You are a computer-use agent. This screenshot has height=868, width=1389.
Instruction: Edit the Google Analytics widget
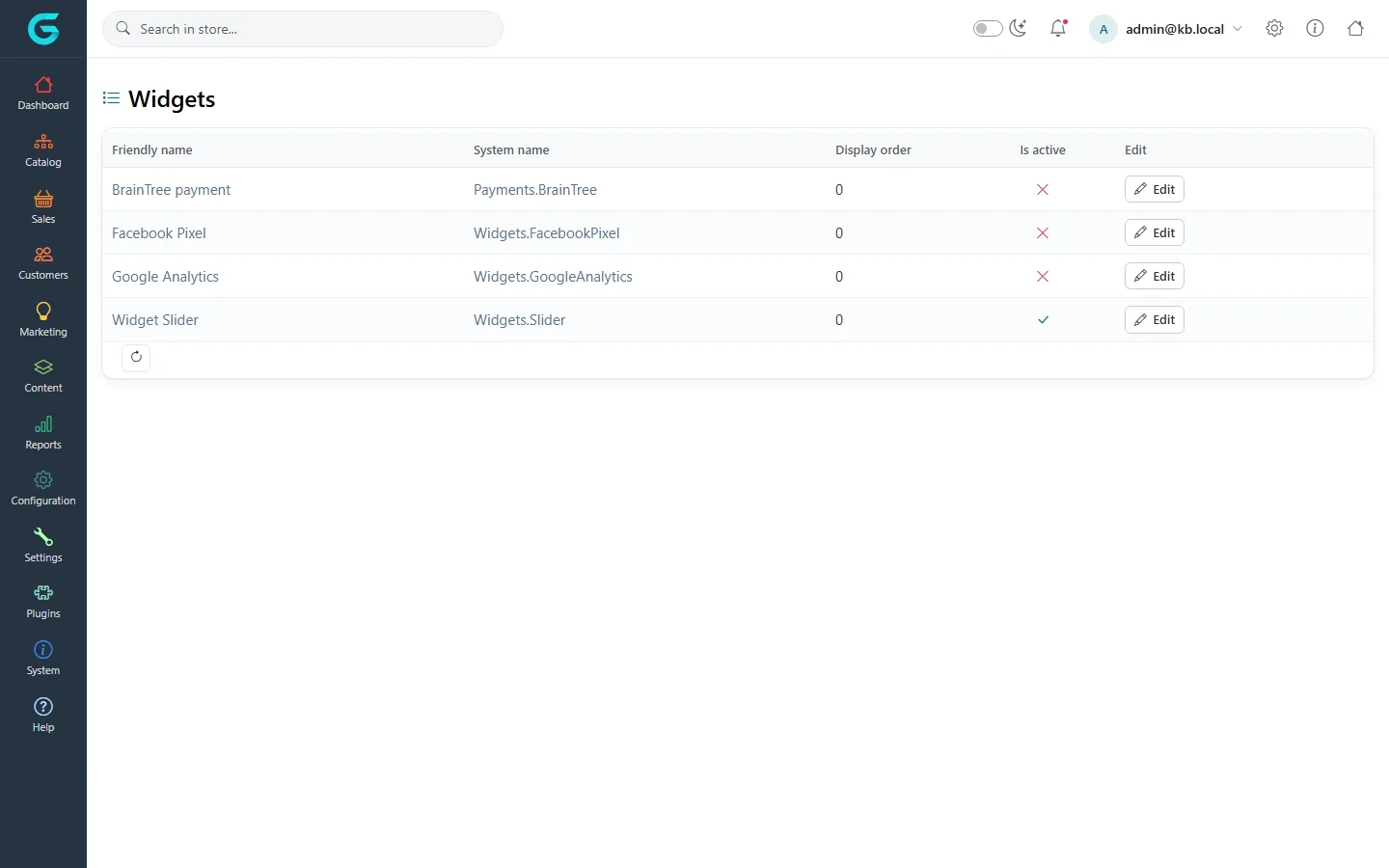(x=1154, y=276)
